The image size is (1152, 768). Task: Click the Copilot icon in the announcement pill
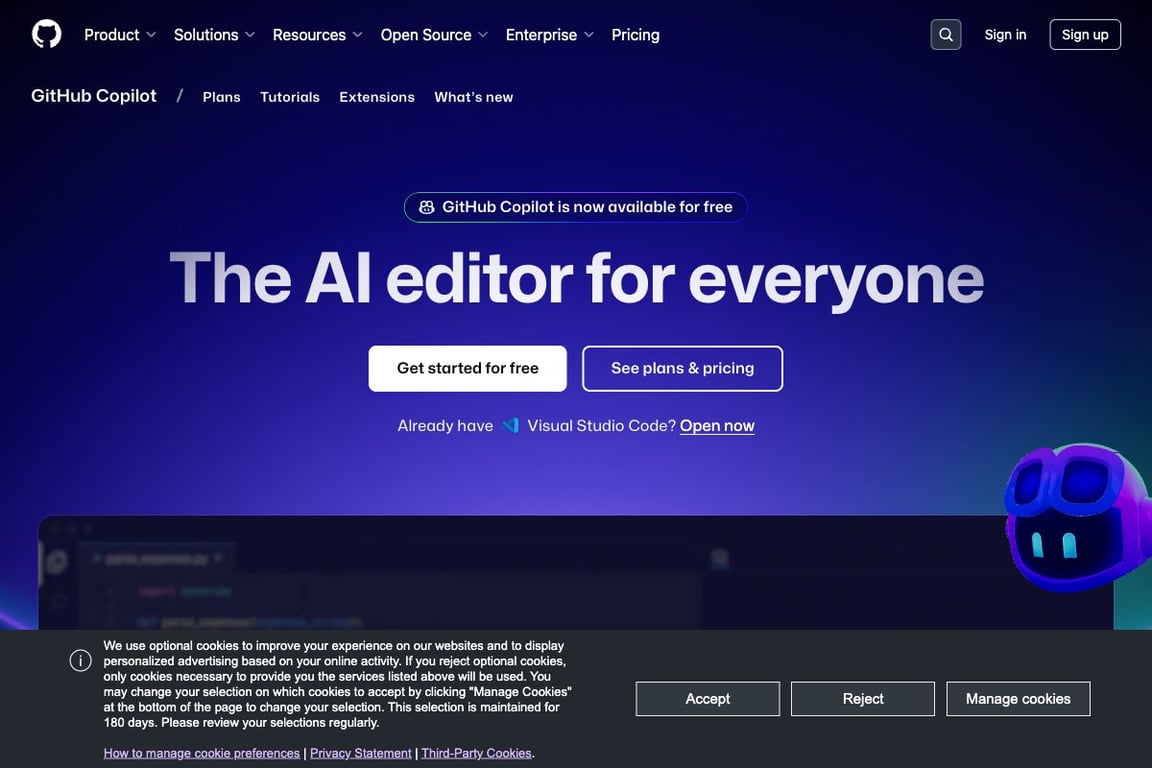[426, 207]
